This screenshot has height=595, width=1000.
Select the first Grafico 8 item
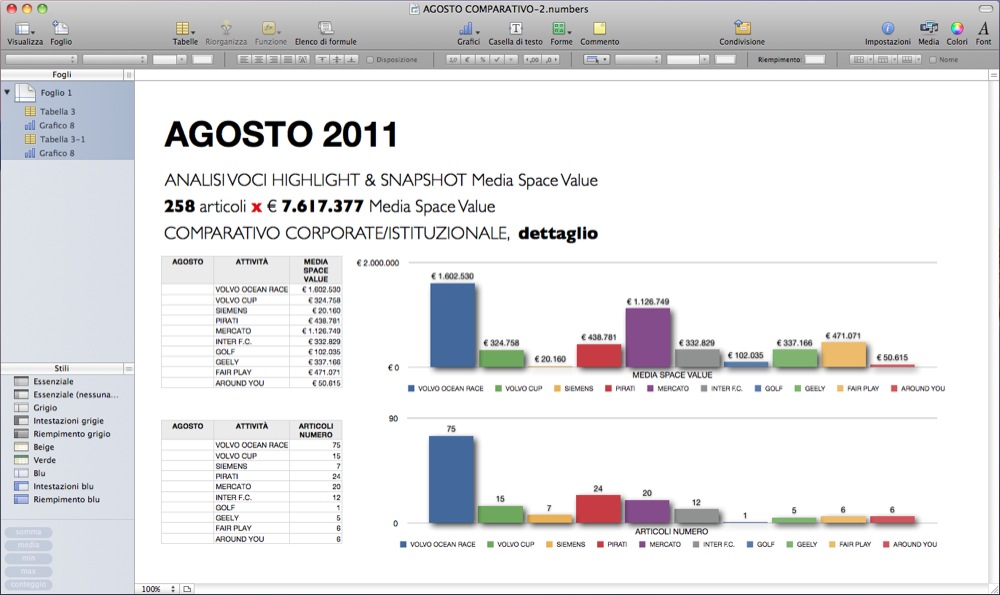point(56,125)
